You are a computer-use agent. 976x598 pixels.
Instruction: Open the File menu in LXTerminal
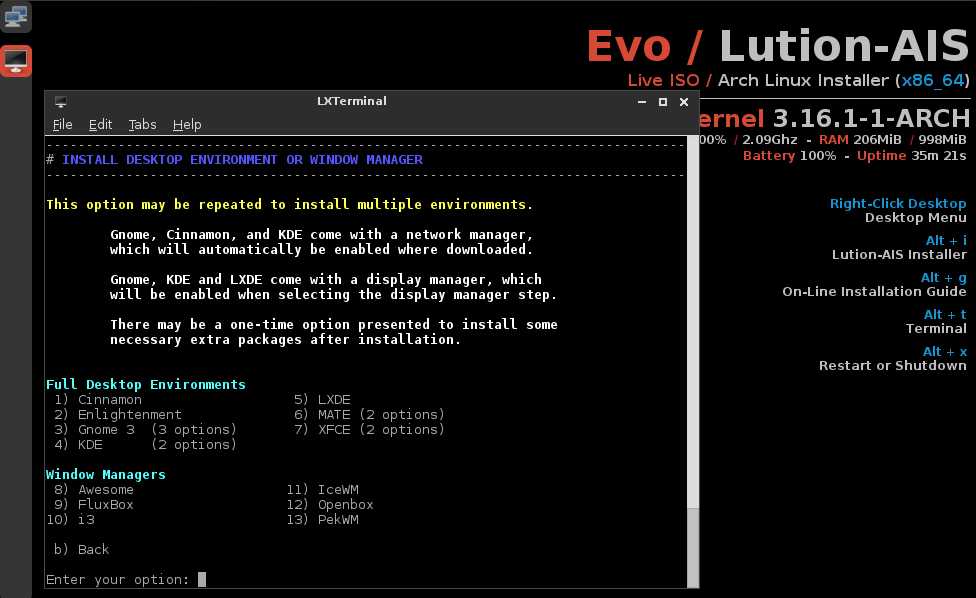point(62,124)
